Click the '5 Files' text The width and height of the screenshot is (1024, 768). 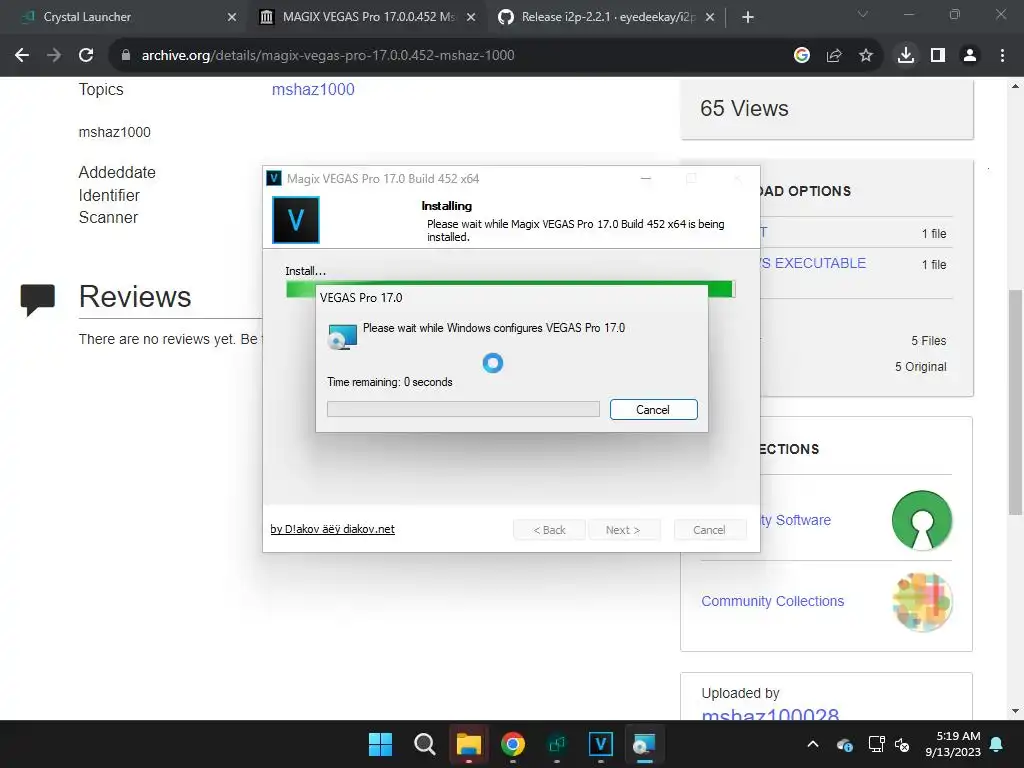(929, 341)
